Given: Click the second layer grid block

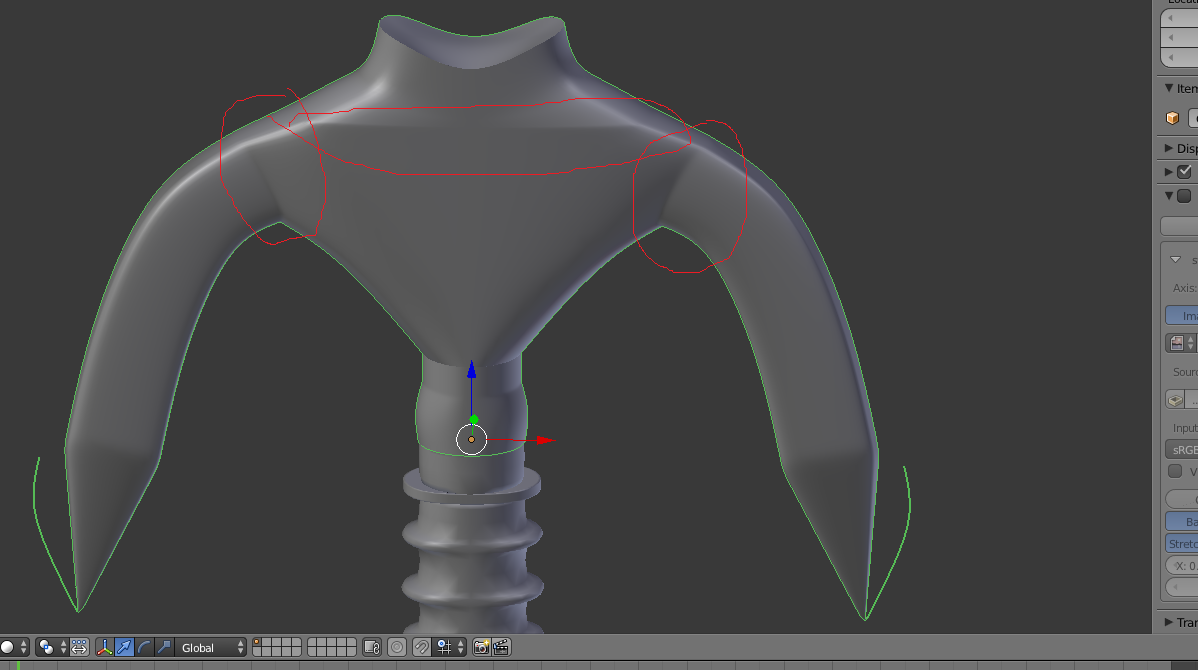Looking at the screenshot, I should pos(332,647).
